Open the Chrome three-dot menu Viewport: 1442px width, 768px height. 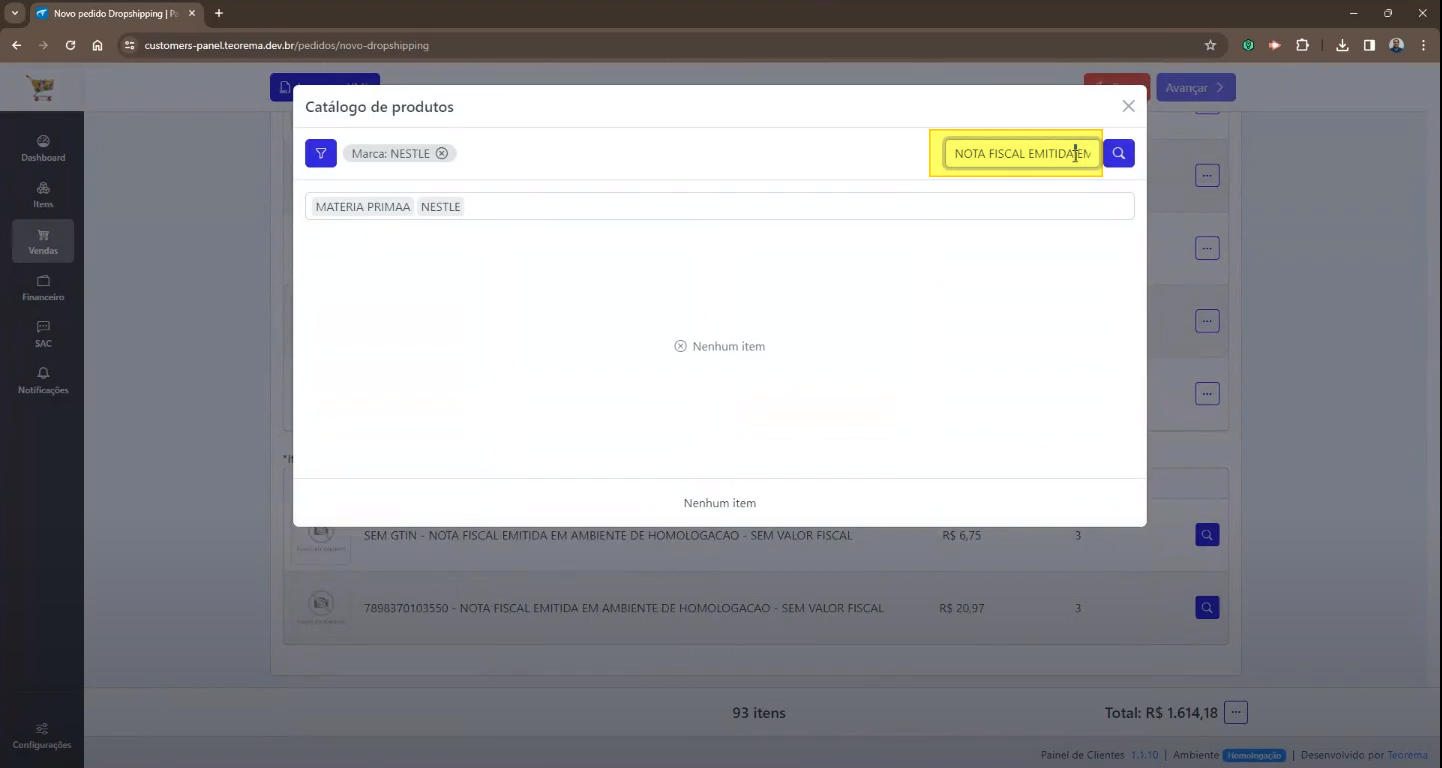click(x=1423, y=45)
